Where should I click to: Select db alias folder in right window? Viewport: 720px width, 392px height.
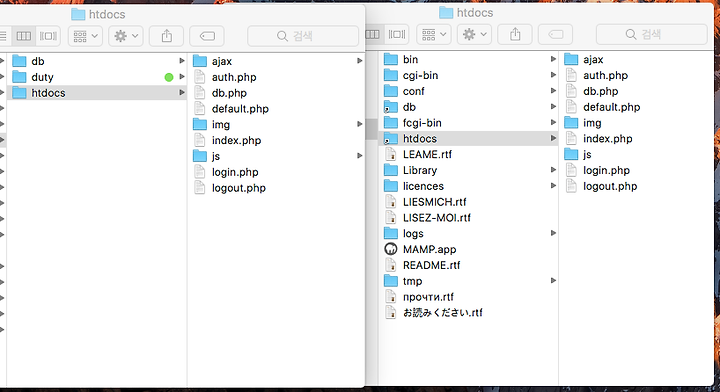tap(468, 107)
